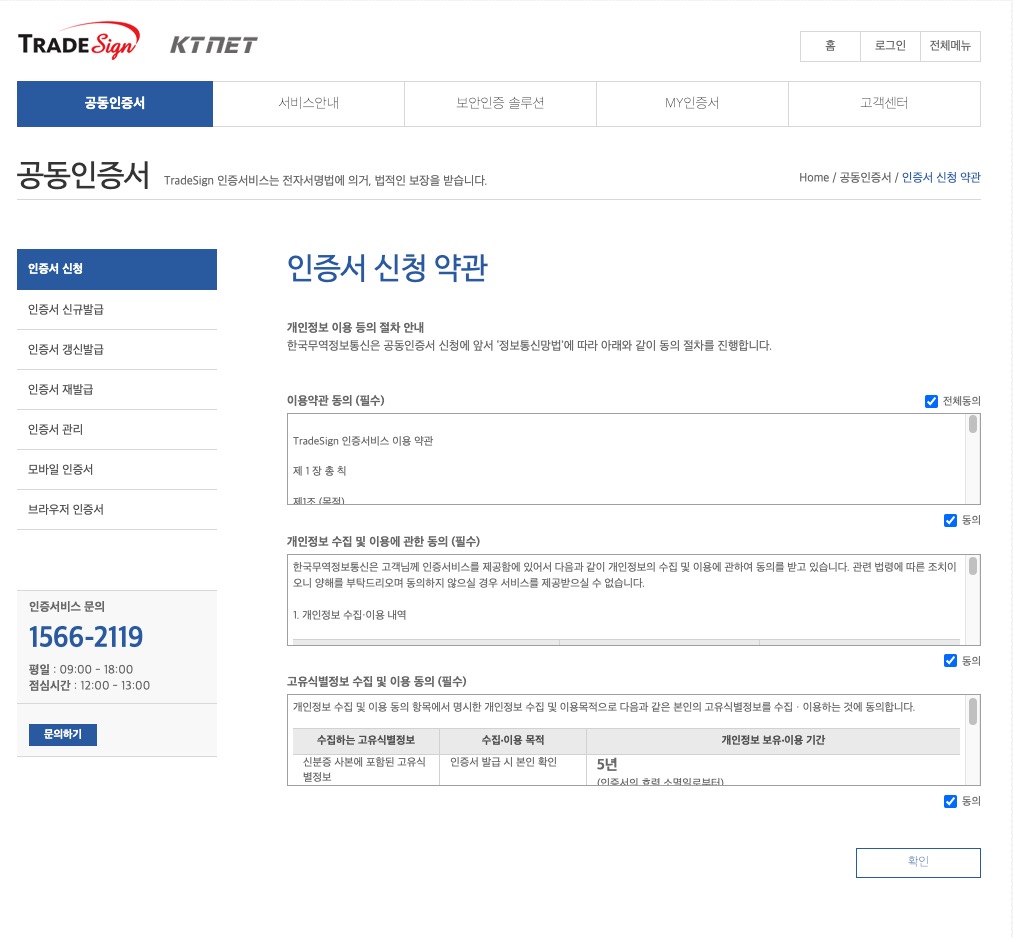The image size is (1013, 938).
Task: Toggle 동의 for 고유식별정보 수집
Action: pyautogui.click(x=950, y=801)
